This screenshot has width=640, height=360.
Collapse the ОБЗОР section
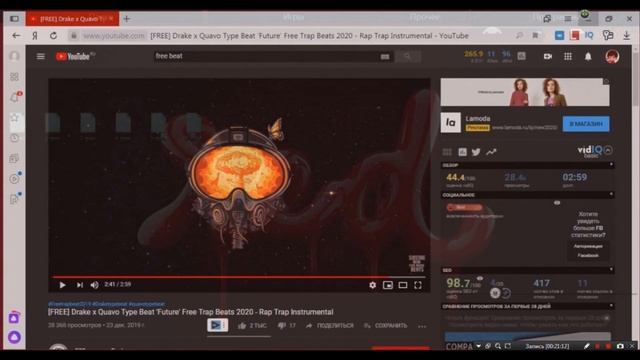tap(611, 164)
